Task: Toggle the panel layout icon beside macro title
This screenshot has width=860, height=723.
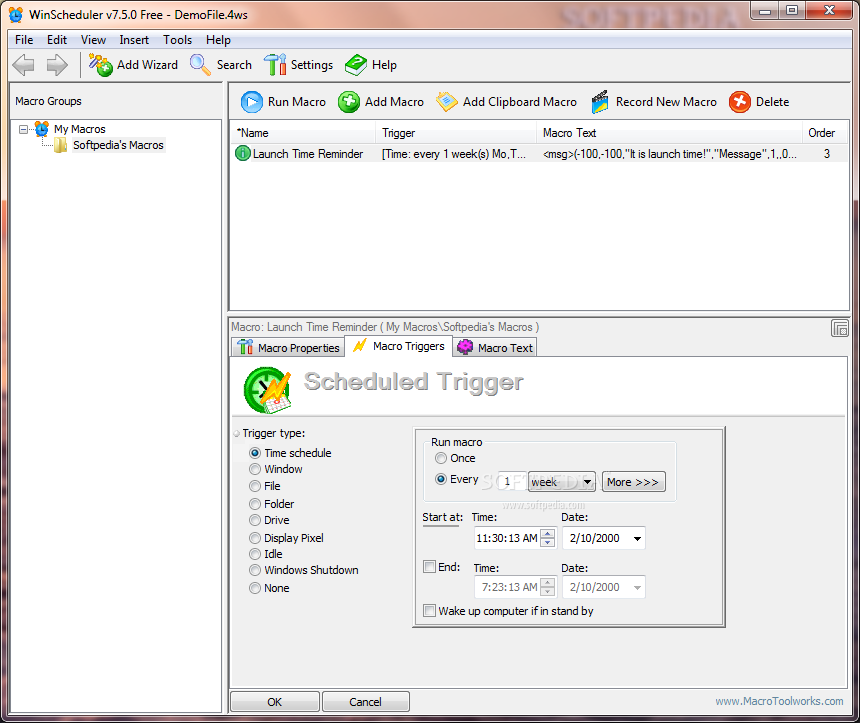Action: click(840, 329)
